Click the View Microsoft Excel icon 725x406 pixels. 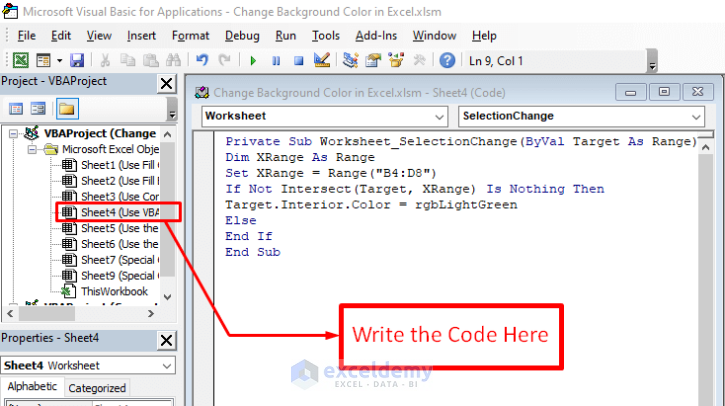point(20,61)
